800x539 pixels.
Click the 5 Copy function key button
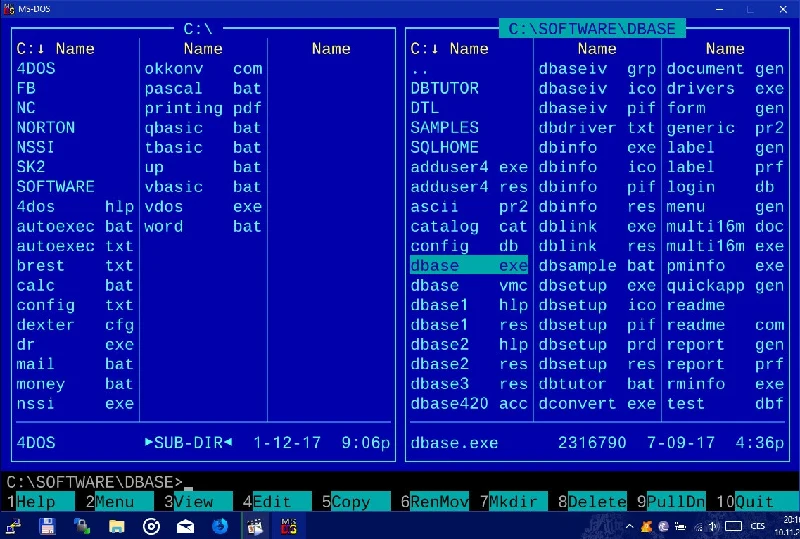coord(355,502)
